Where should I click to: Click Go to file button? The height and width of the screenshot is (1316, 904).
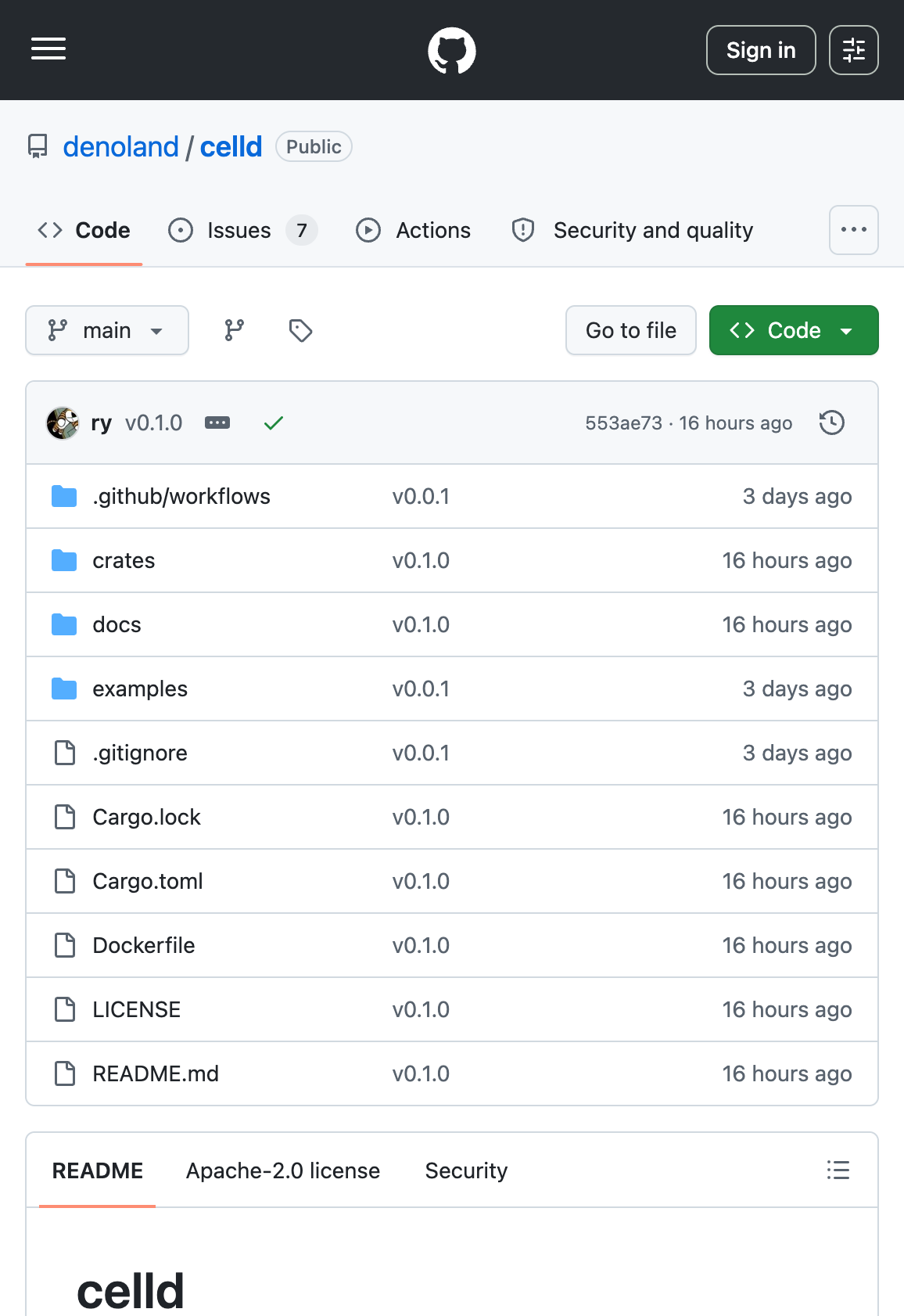coord(631,330)
